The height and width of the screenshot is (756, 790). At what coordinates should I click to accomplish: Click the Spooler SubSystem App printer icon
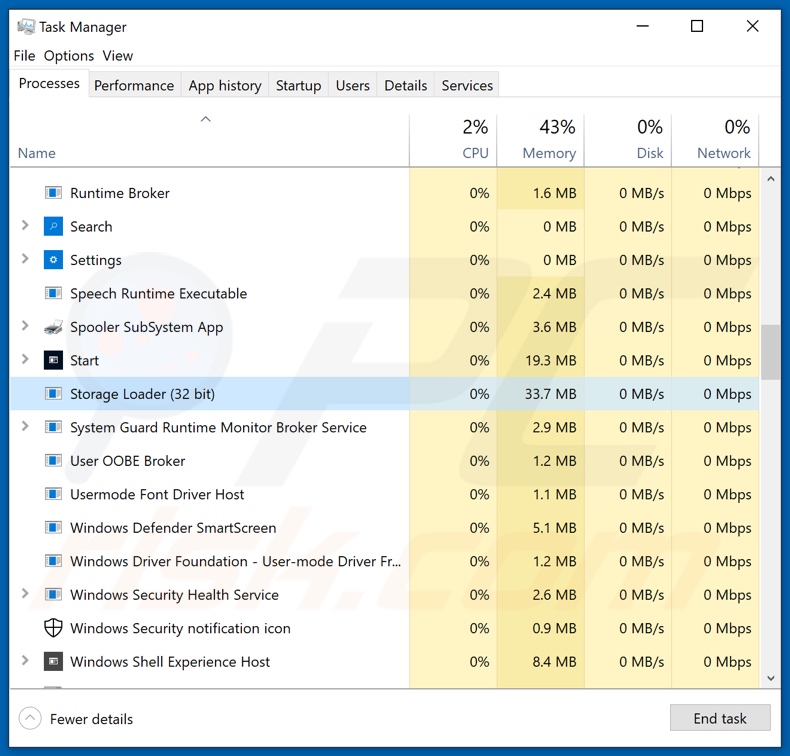(x=53, y=327)
